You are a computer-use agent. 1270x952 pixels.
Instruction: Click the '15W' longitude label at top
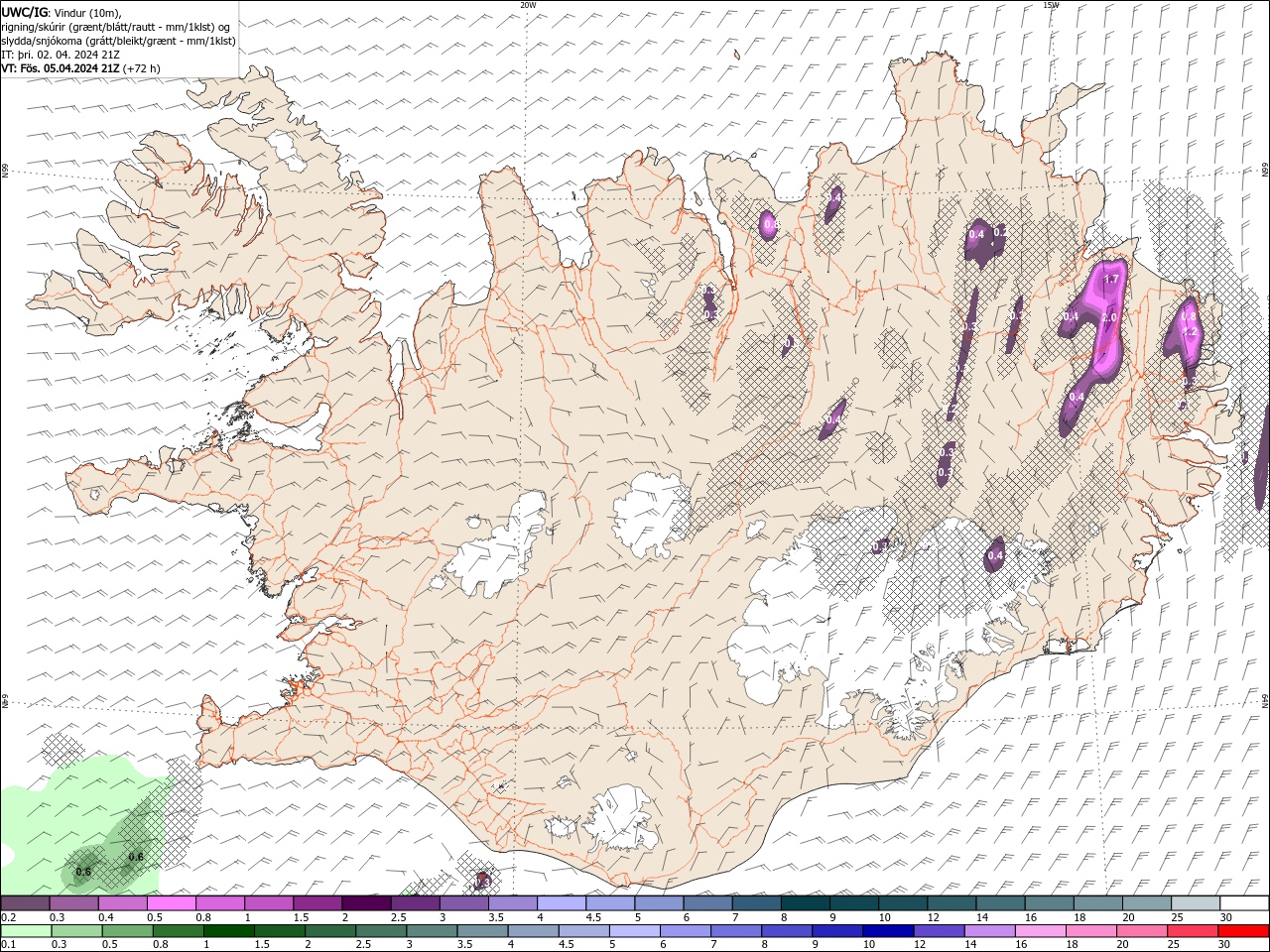tap(1050, 5)
